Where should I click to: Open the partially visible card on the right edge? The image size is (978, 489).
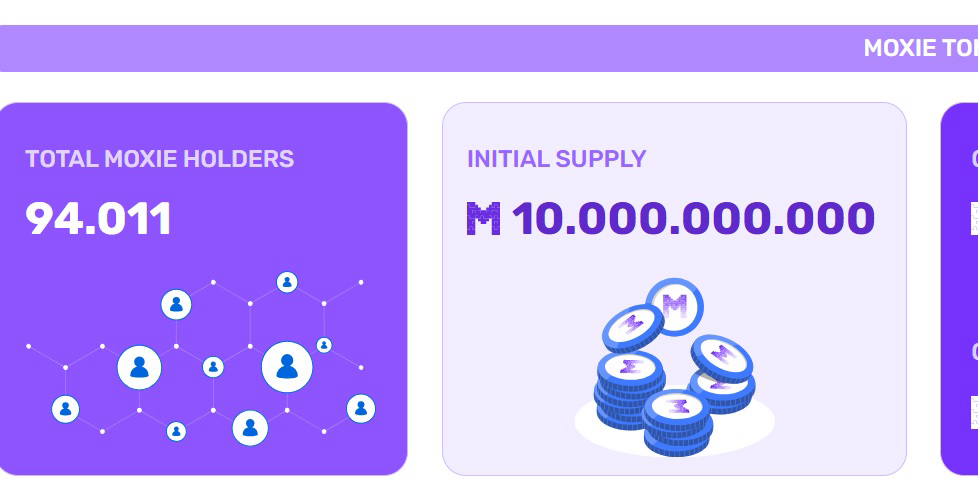(x=960, y=290)
